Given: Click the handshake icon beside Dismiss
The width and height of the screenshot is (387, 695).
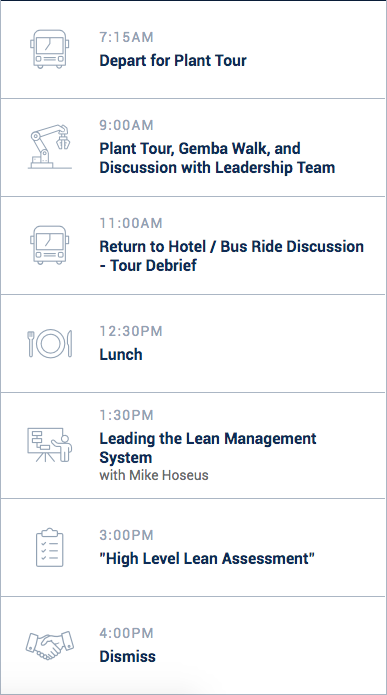Looking at the screenshot, I should [50, 645].
